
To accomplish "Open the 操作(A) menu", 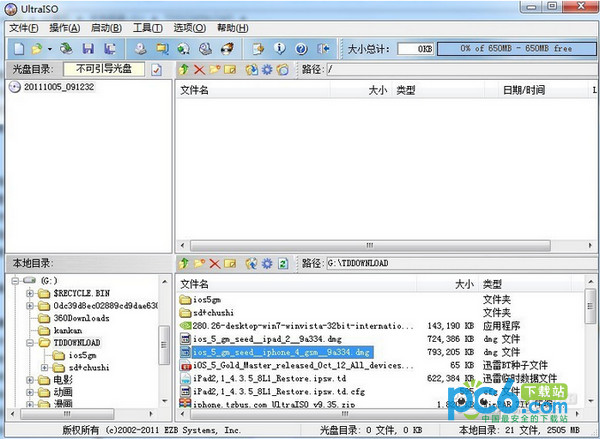I will point(65,28).
